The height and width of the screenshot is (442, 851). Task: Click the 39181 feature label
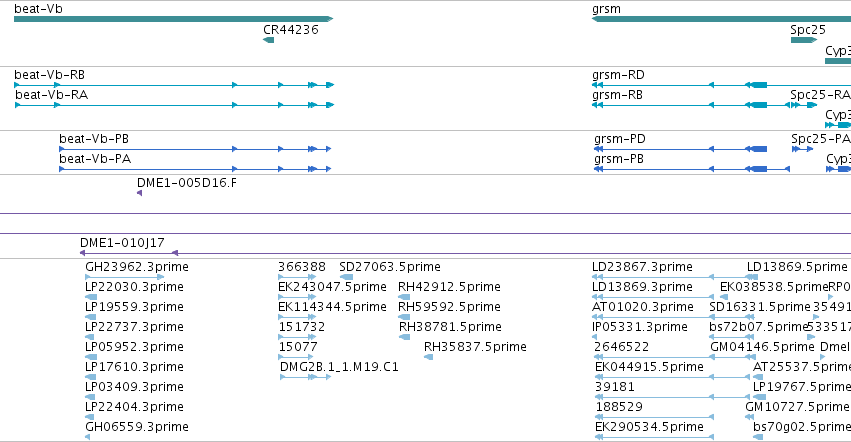[x=615, y=387]
